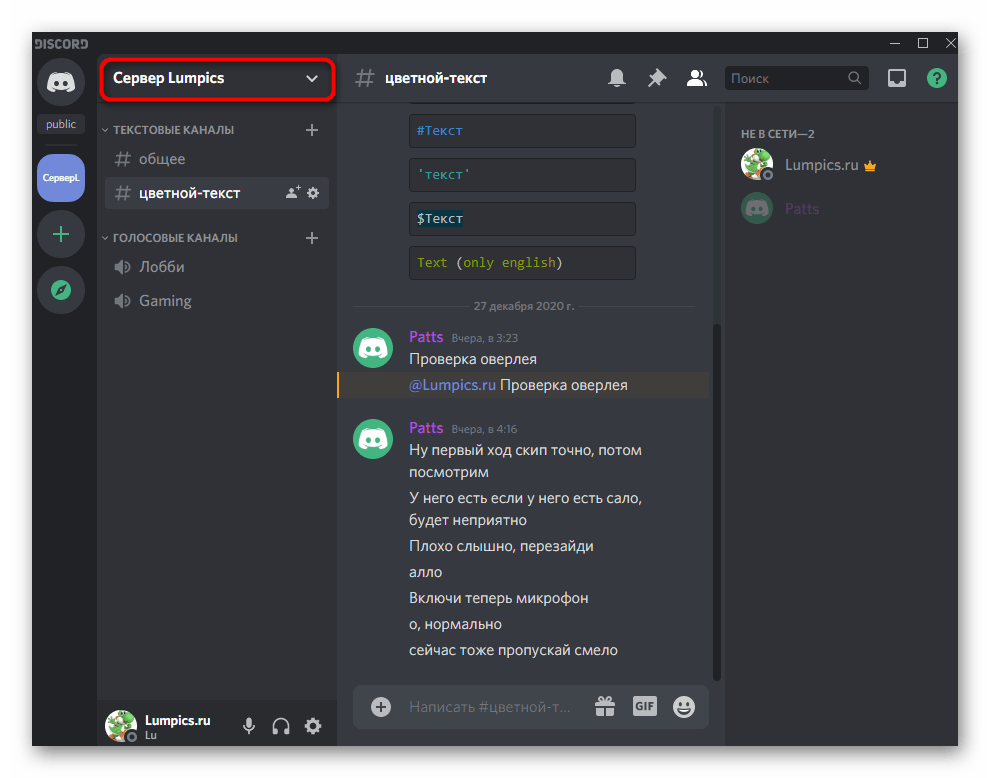Click the Поиск search field
This screenshot has height=778, width=990.
coord(797,78)
